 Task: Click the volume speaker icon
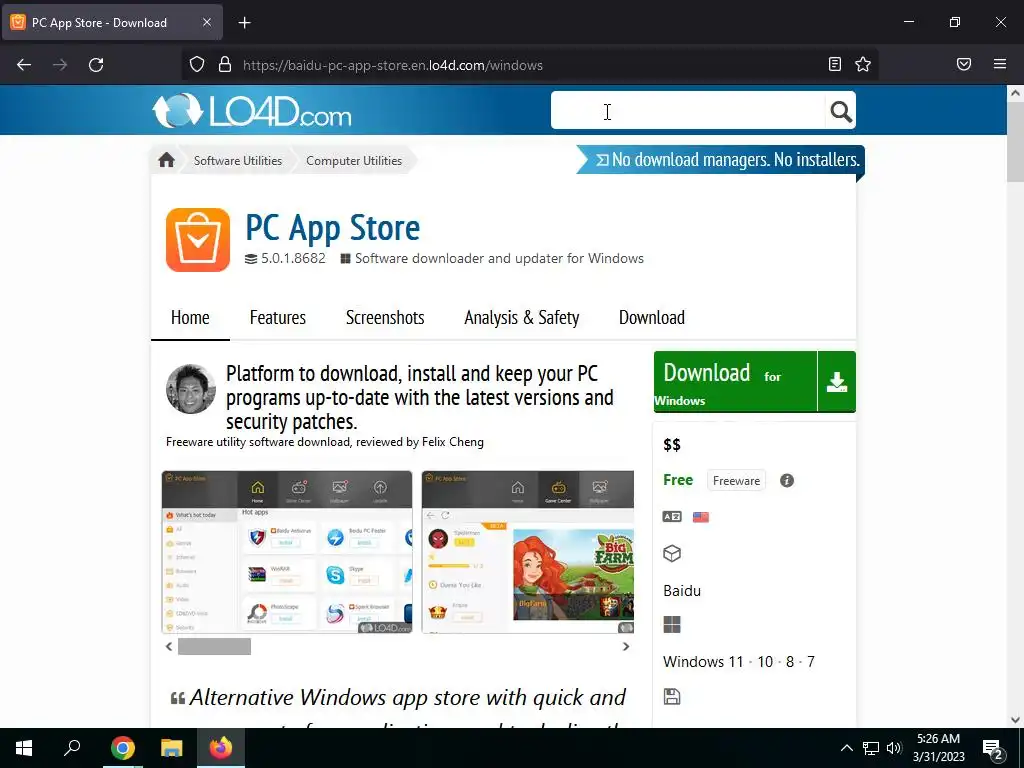point(894,748)
